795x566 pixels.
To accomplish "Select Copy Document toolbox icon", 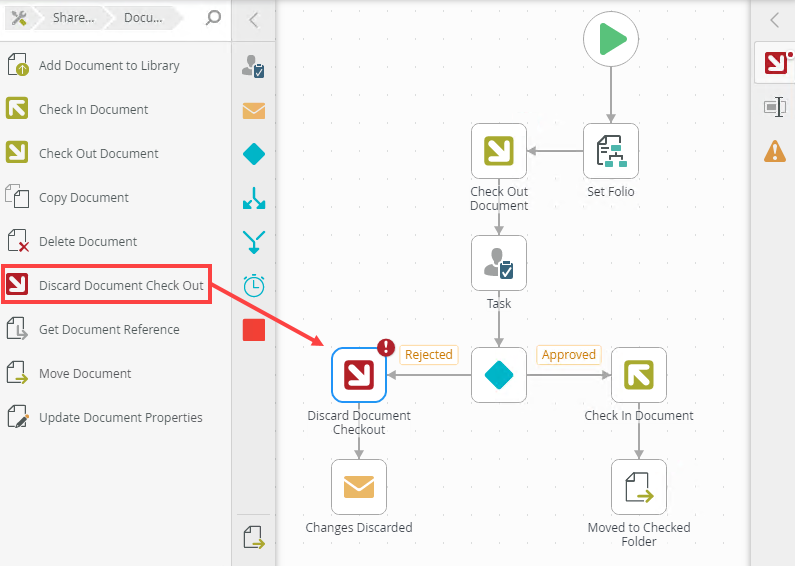I will 17,196.
